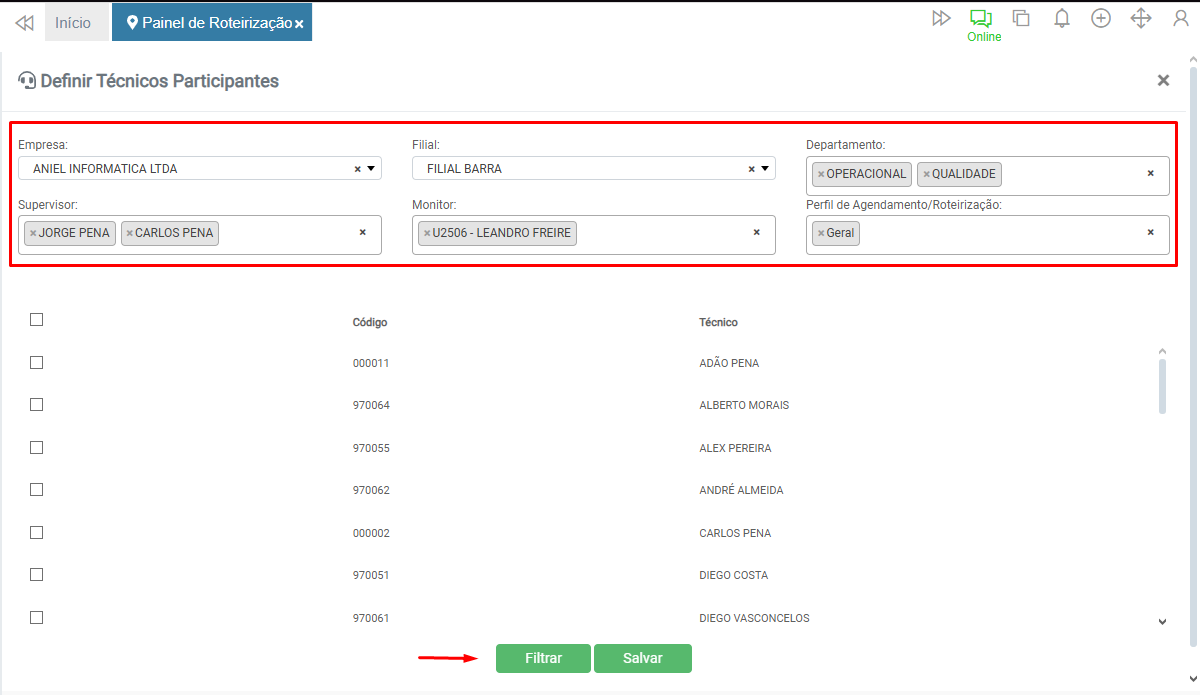Image resolution: width=1200 pixels, height=695 pixels.
Task: Check the box for ADÃO PENA
Action: coord(37,362)
